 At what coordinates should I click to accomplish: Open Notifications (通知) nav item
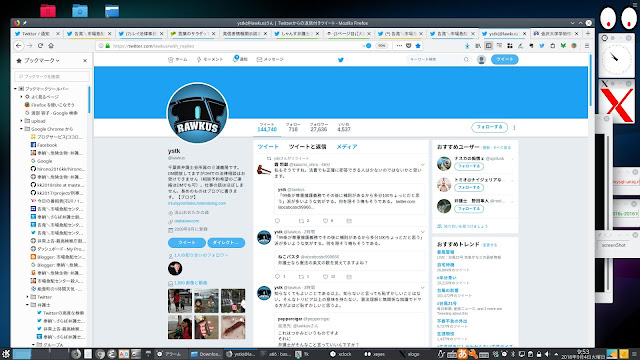(x=240, y=59)
